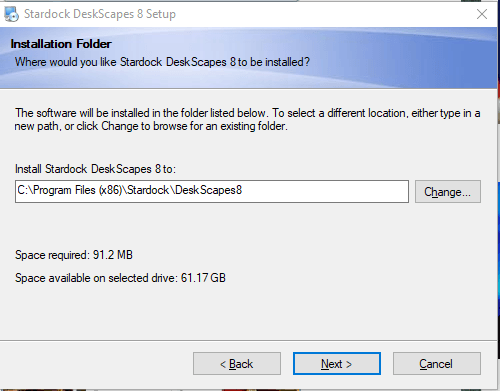500x391 pixels.
Task: Close the DeskScapes 8 Setup window
Action: (482, 14)
